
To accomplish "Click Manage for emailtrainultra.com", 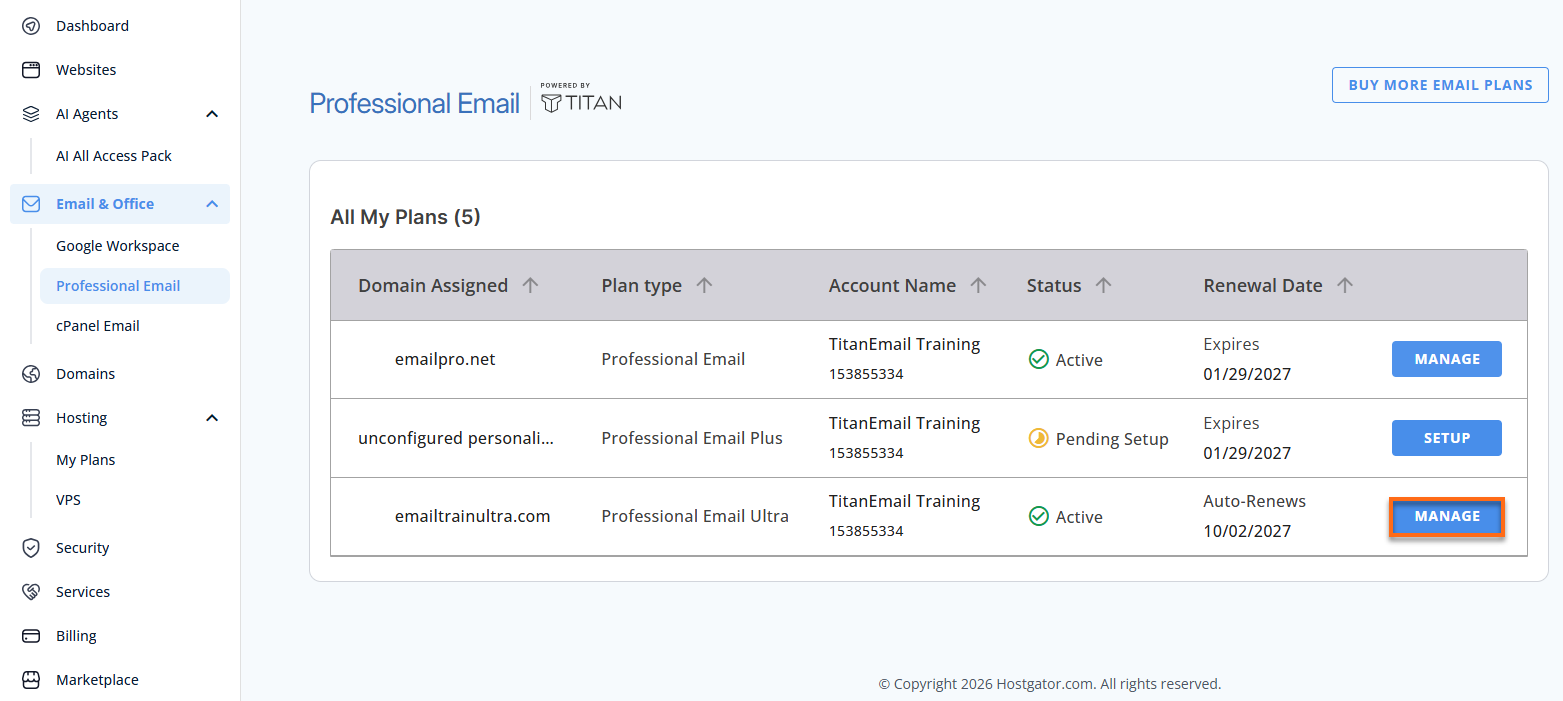I will 1447,516.
